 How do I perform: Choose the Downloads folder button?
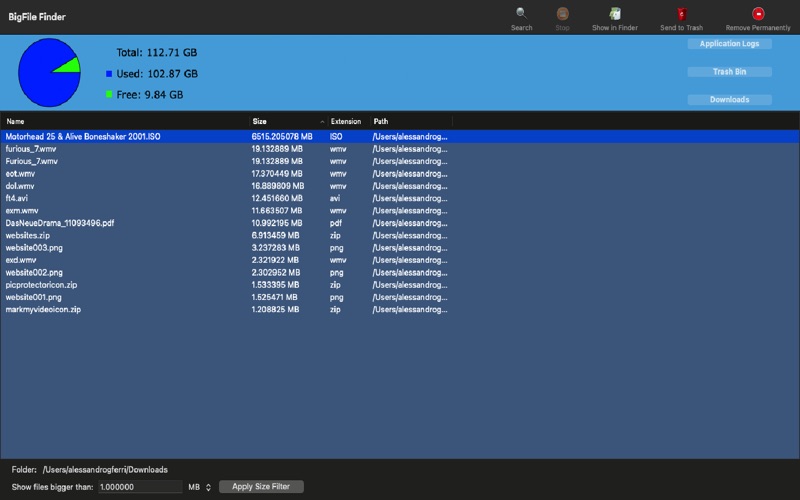729,99
